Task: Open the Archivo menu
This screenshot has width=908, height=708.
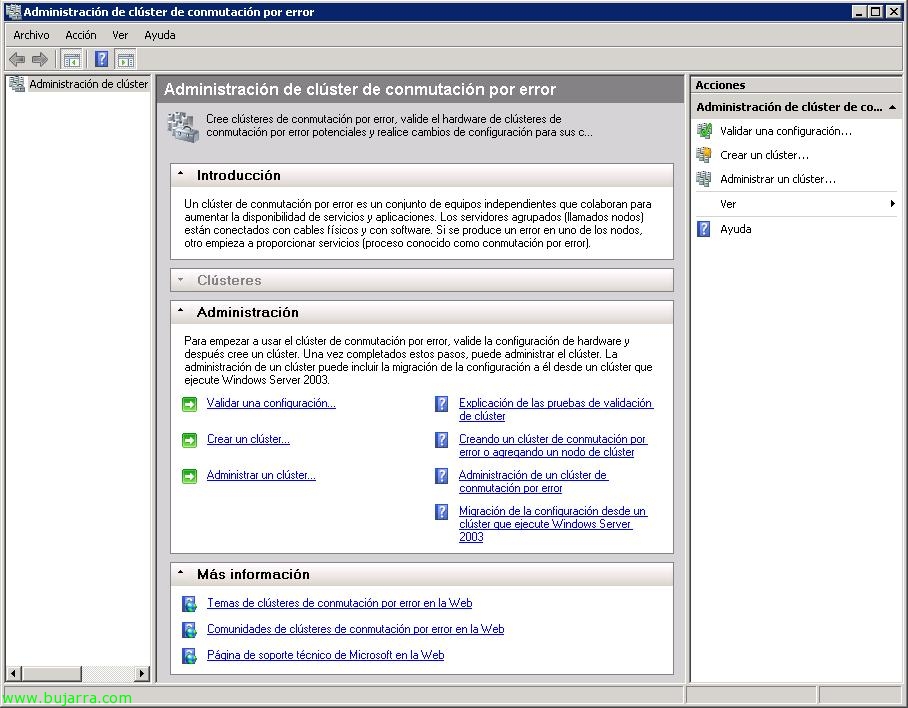Action: tap(31, 35)
